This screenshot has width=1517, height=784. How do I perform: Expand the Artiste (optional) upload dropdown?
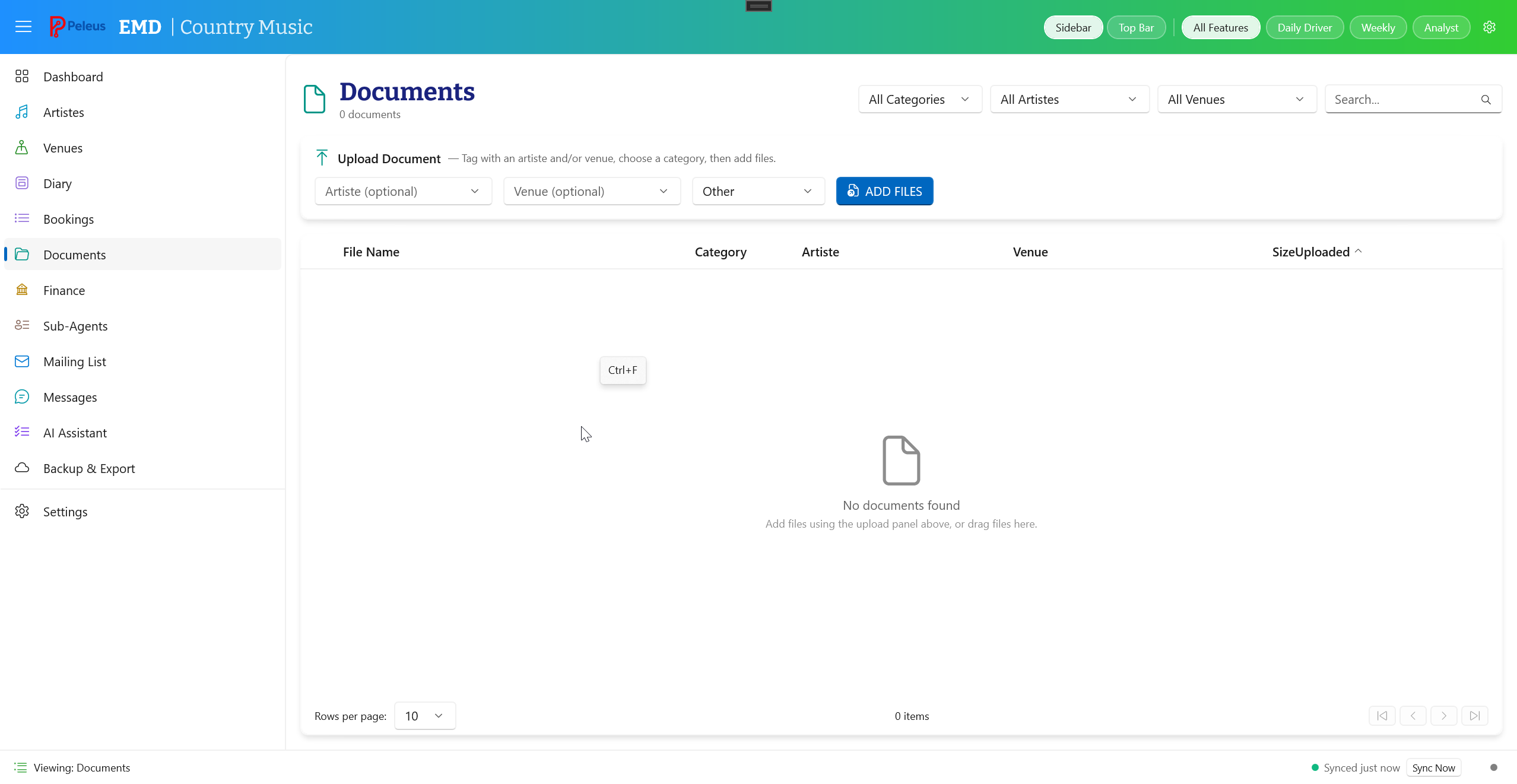(402, 191)
